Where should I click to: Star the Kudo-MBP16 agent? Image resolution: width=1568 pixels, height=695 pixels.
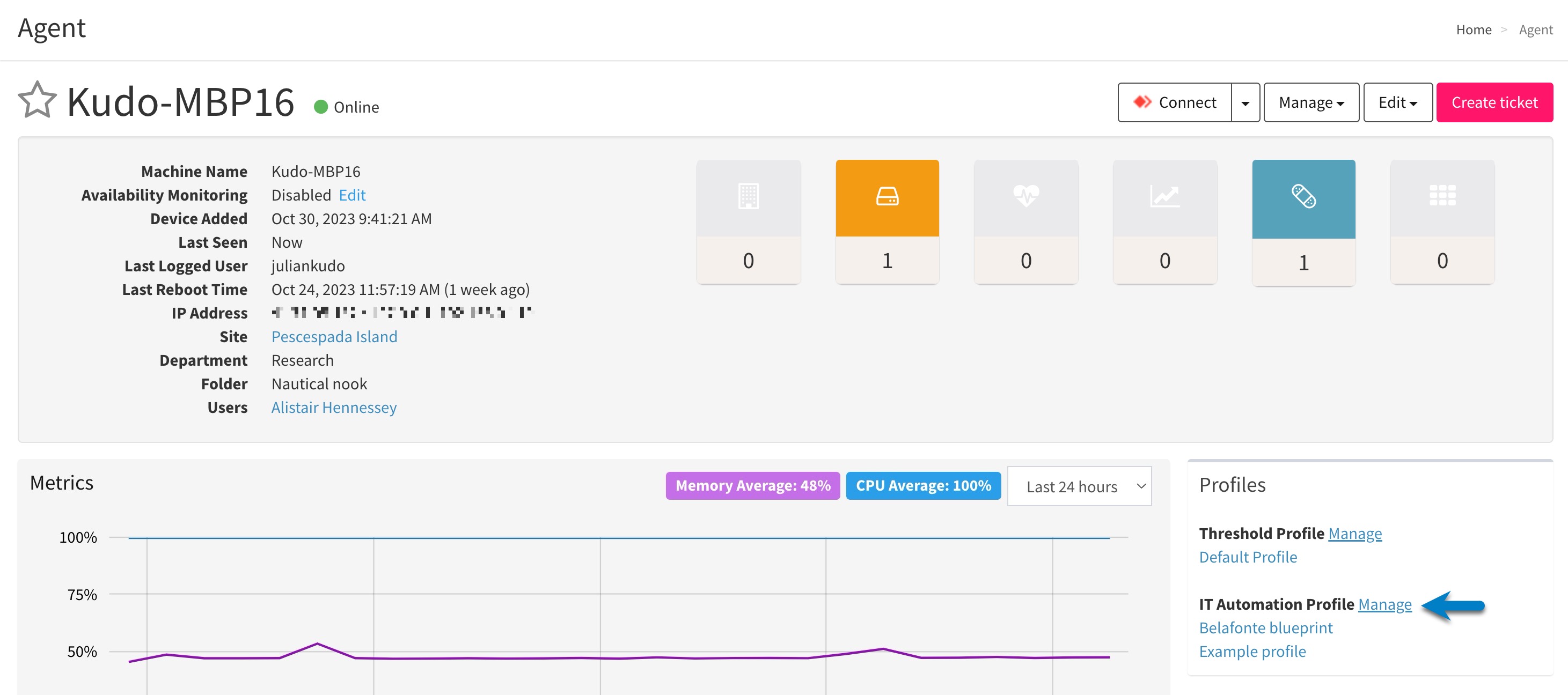point(36,100)
